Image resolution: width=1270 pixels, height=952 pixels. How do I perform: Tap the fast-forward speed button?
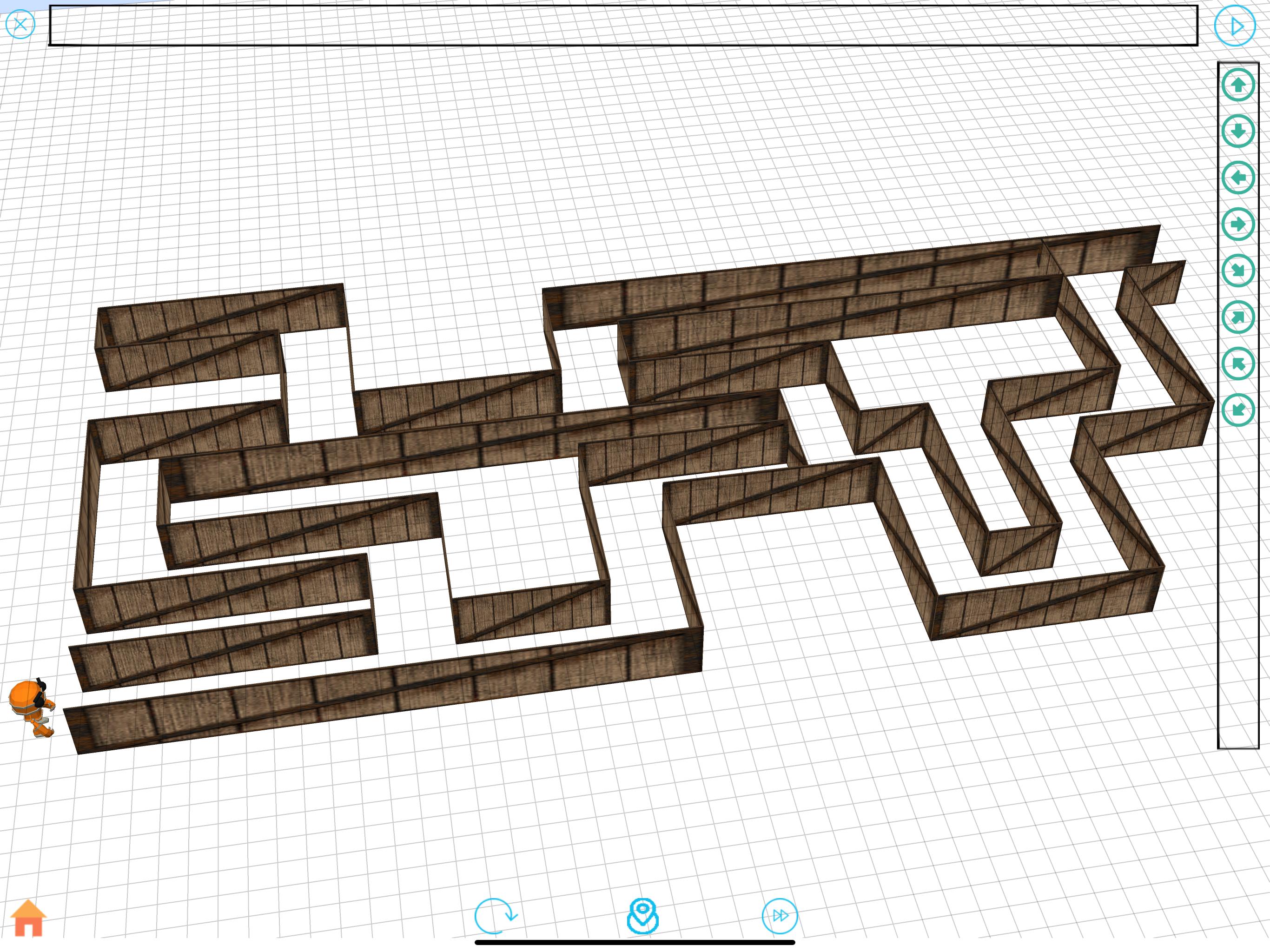pos(779,915)
